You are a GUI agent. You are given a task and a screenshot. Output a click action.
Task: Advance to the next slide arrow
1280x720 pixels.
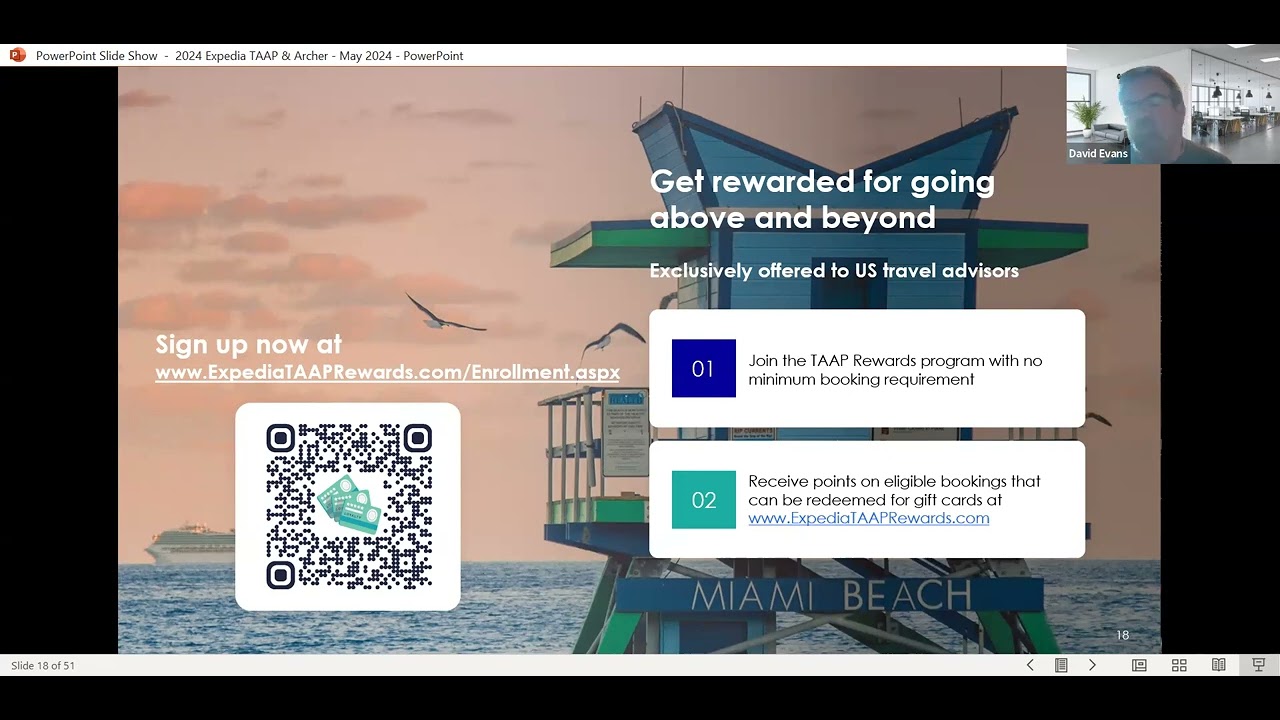(x=1092, y=665)
